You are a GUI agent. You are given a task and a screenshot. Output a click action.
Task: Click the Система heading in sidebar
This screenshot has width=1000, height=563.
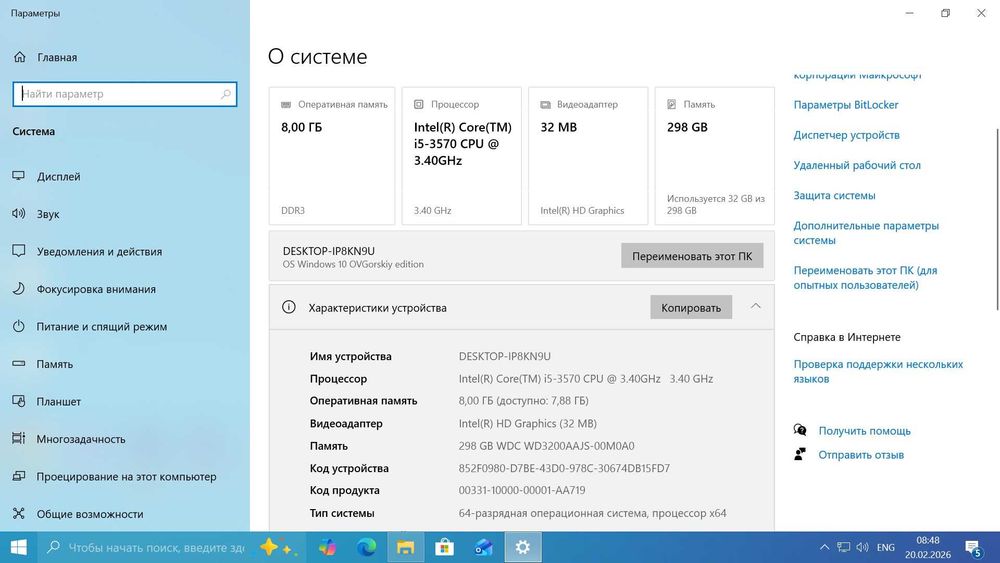pos(34,131)
